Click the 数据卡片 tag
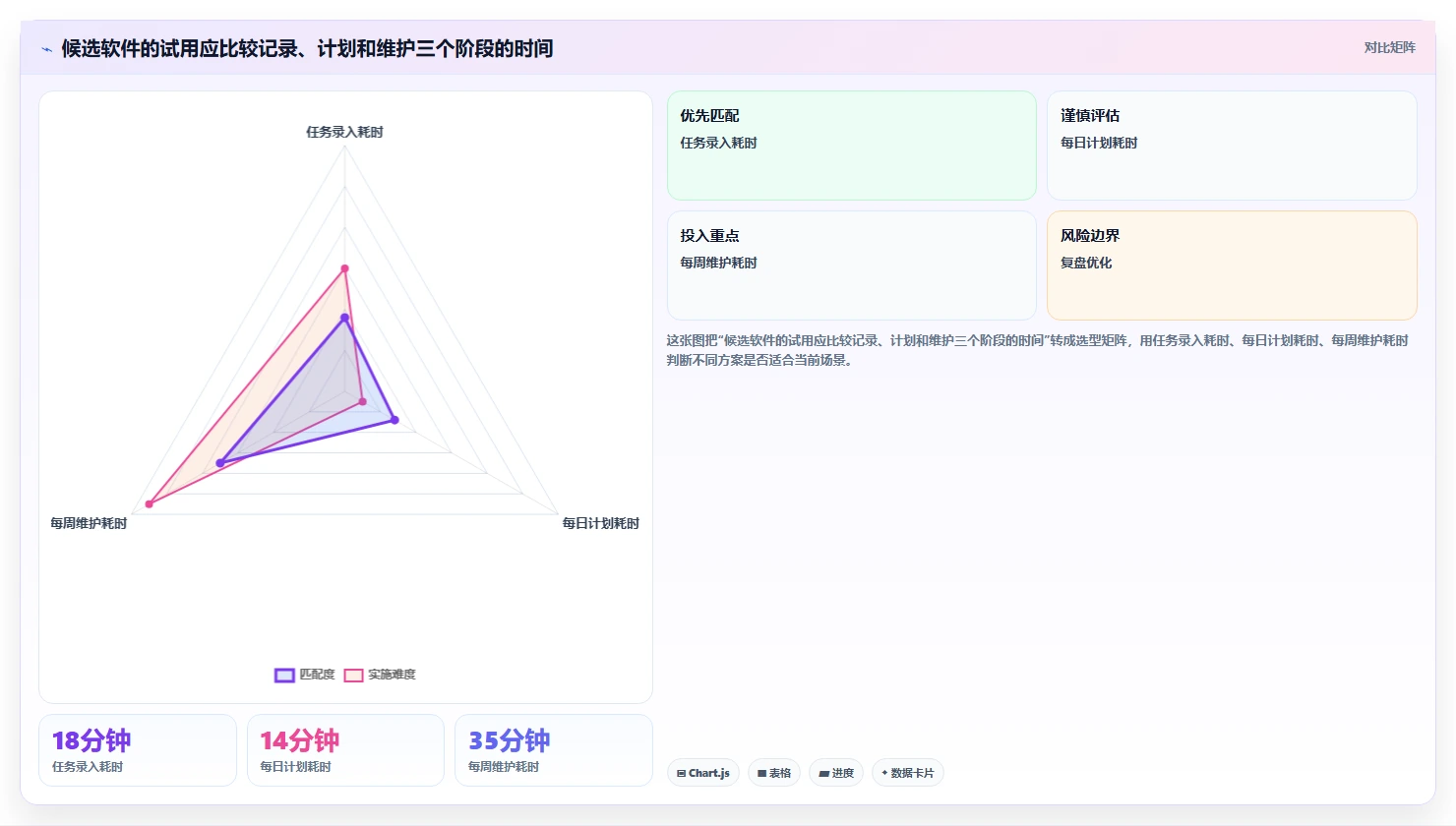 (x=907, y=773)
